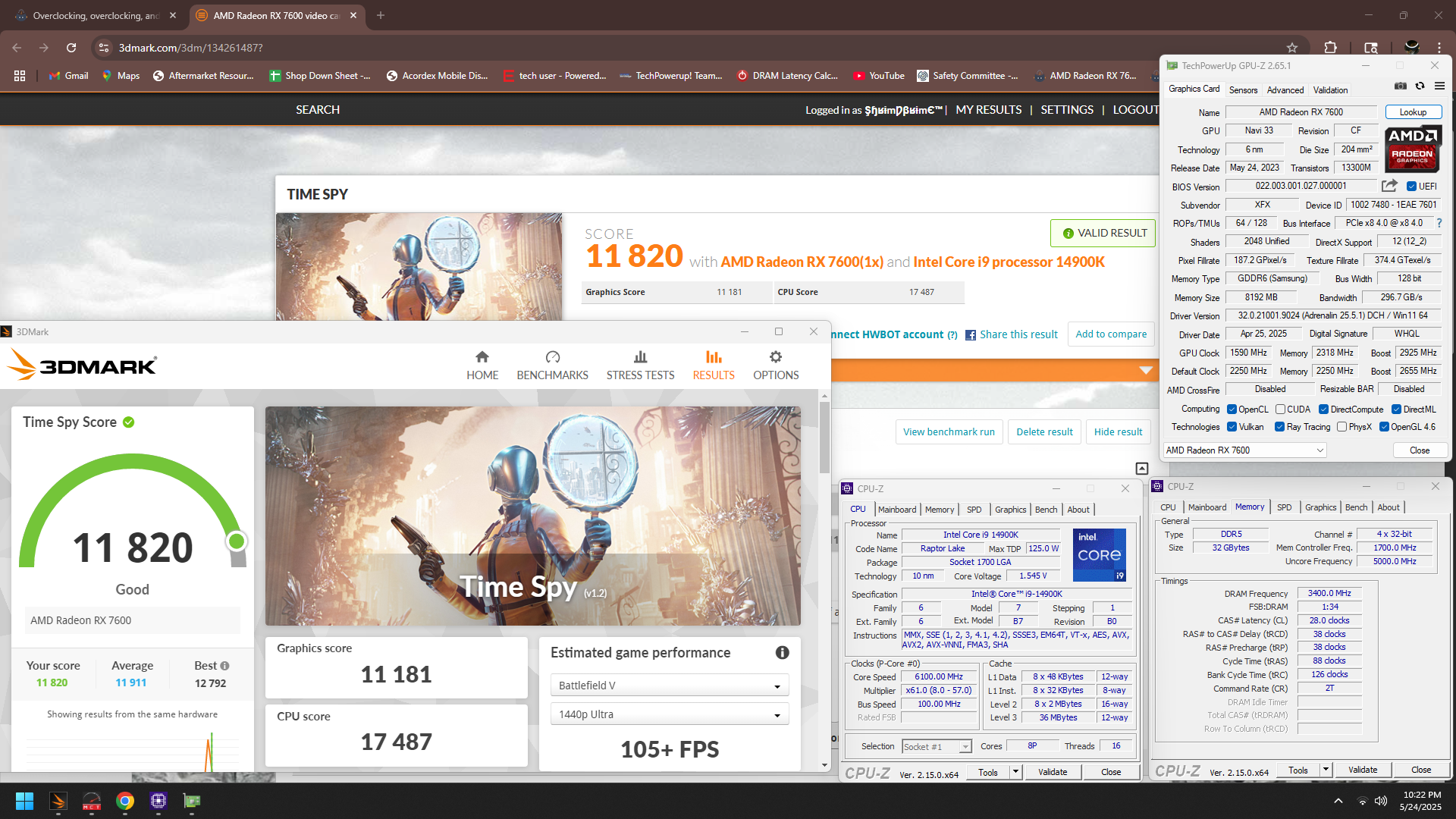Toggle the UEFI checkbox in GPU-Z
Viewport: 1456px width, 819px height.
[x=1411, y=187]
